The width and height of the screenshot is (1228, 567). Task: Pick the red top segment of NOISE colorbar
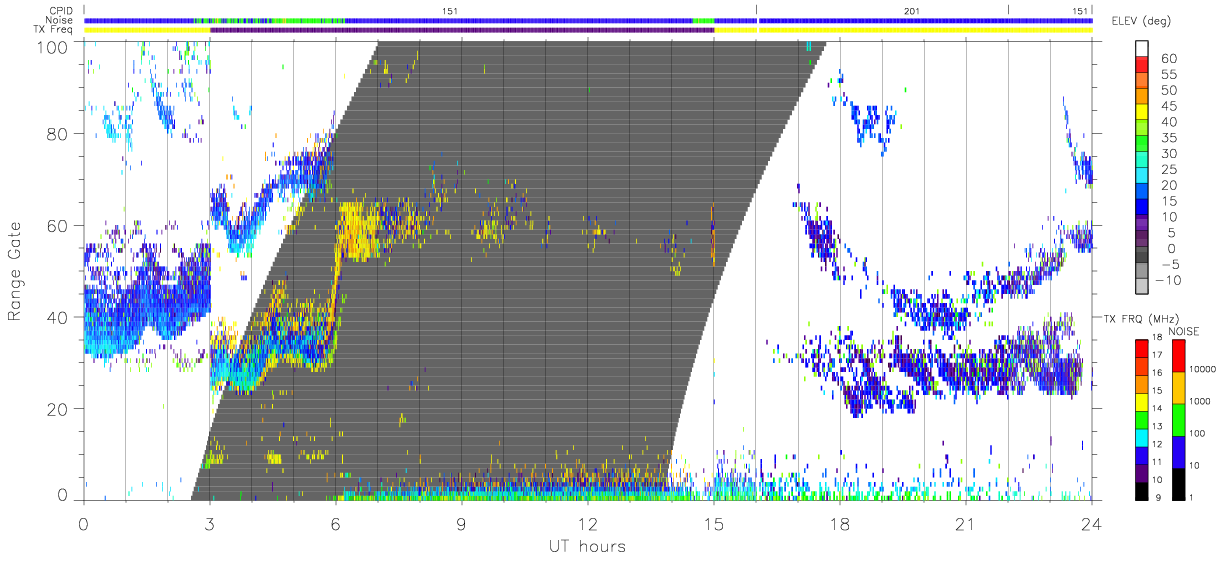click(x=1177, y=355)
